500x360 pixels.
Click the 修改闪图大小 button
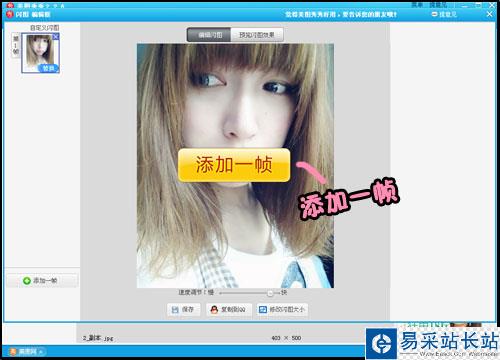tap(282, 310)
